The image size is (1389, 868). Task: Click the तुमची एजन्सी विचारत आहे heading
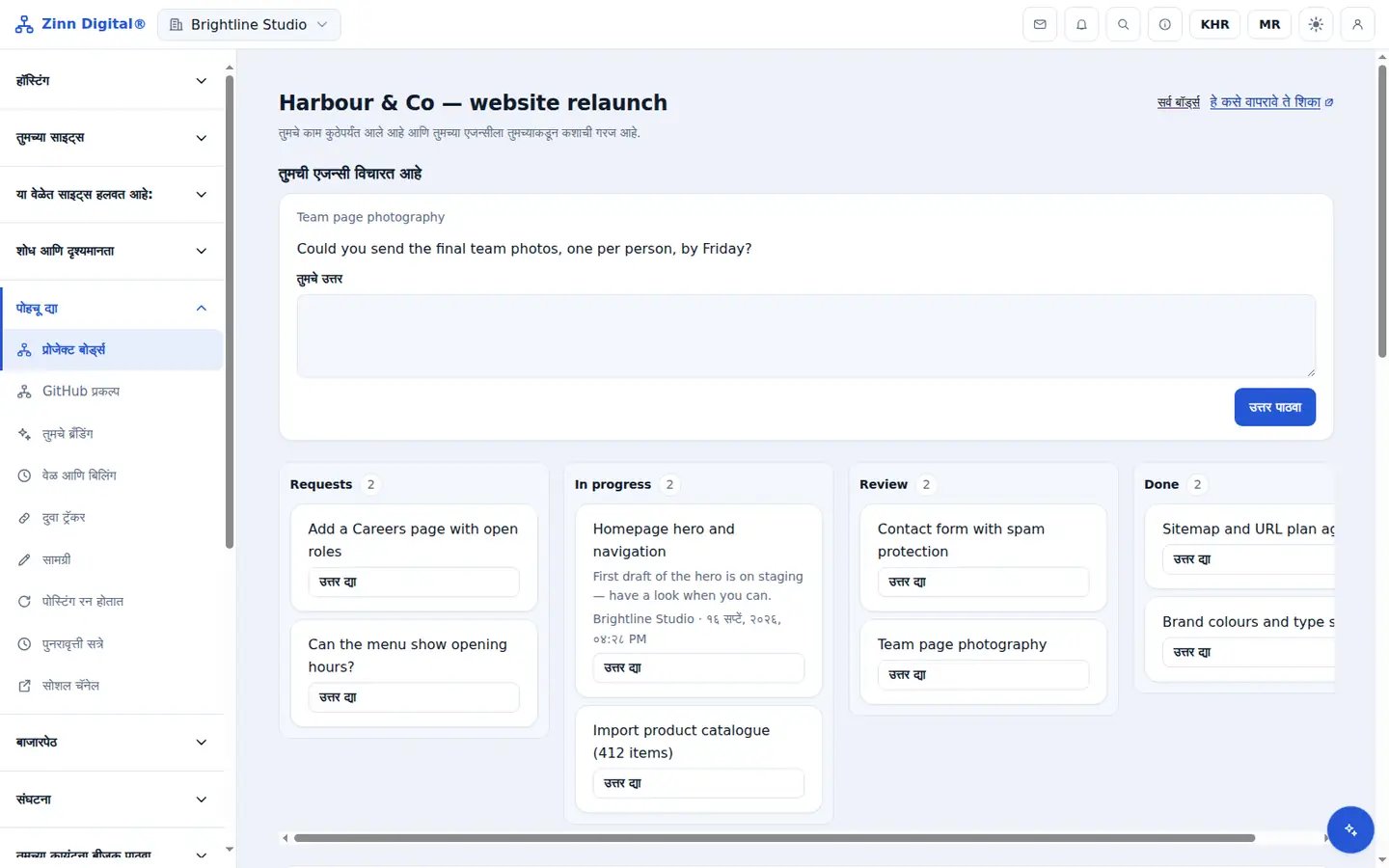click(350, 175)
